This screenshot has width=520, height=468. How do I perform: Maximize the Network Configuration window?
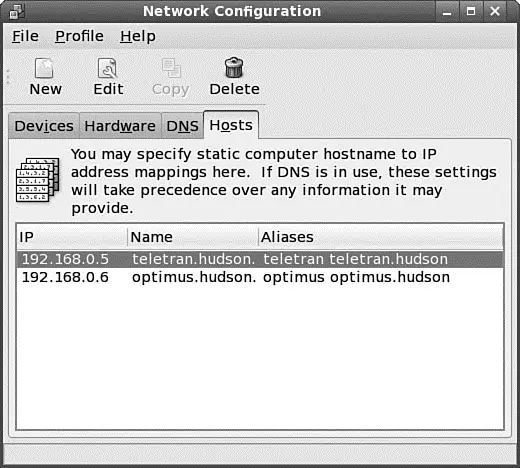point(471,11)
